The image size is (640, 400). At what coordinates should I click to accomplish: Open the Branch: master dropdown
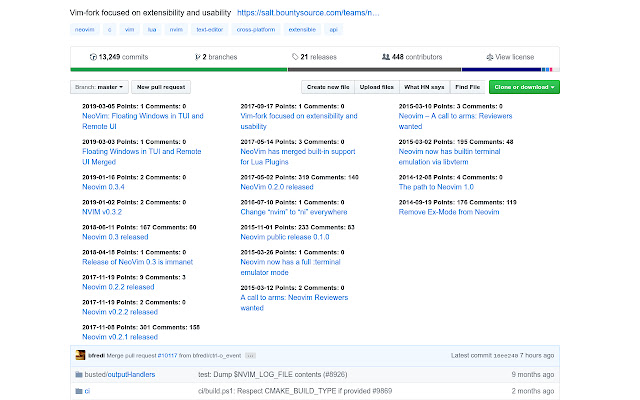click(100, 87)
